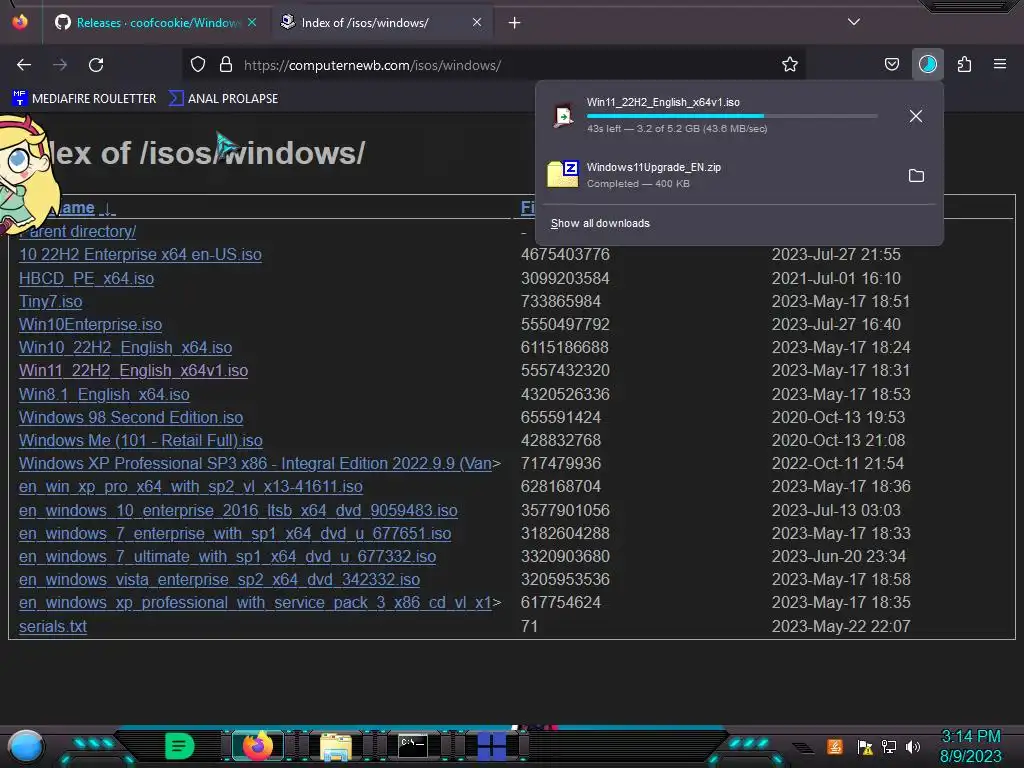Download HBCD_PE_x64.iso
Screen dimensions: 1024x768
(x=86, y=278)
